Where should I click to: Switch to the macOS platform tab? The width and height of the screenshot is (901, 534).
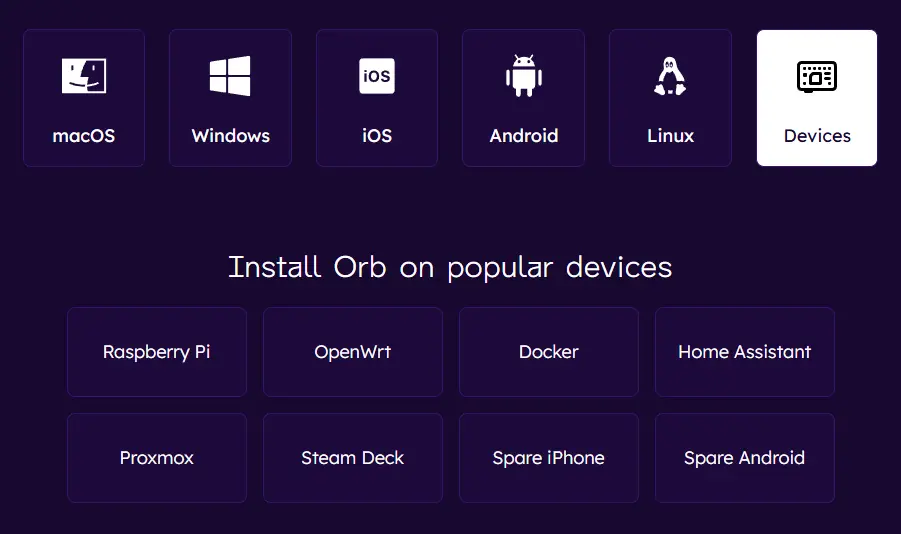84,98
